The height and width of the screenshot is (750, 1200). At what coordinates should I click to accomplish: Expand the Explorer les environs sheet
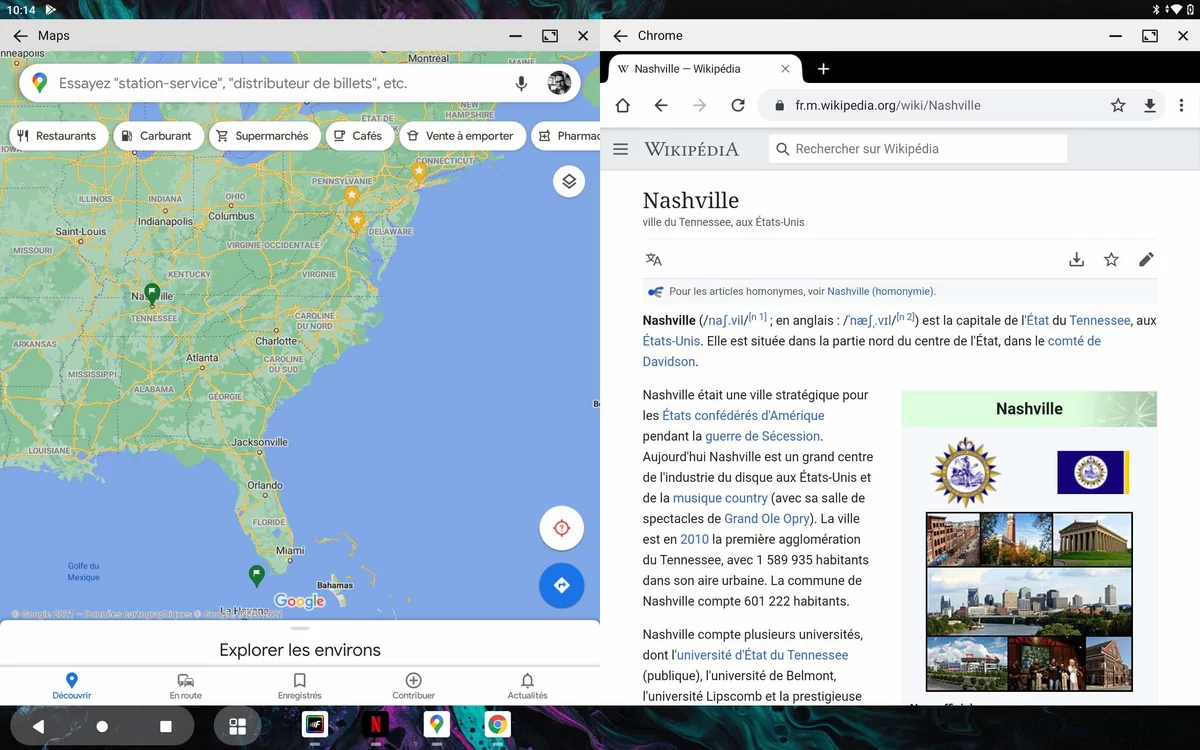point(300,644)
